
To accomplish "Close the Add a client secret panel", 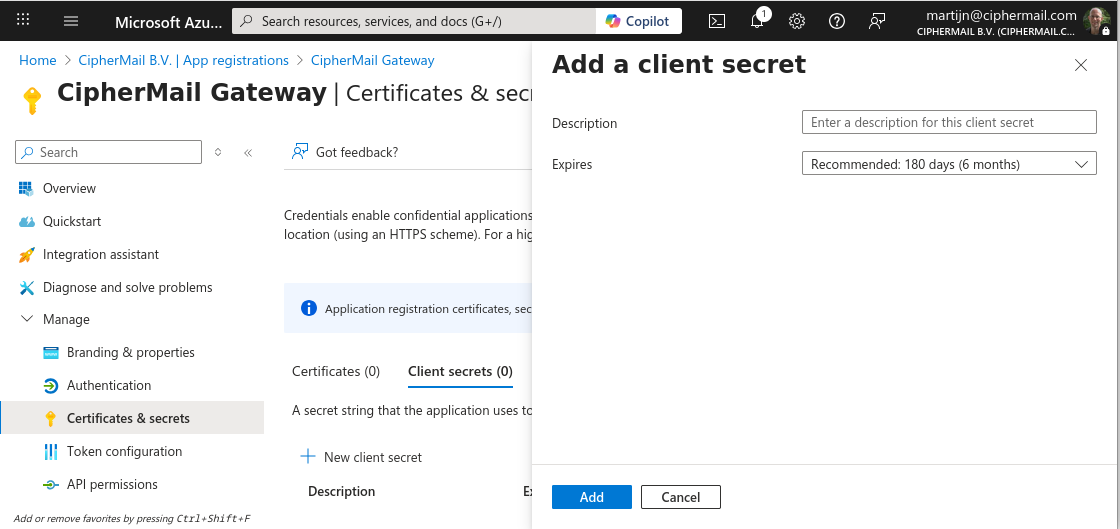I will pos(1080,65).
